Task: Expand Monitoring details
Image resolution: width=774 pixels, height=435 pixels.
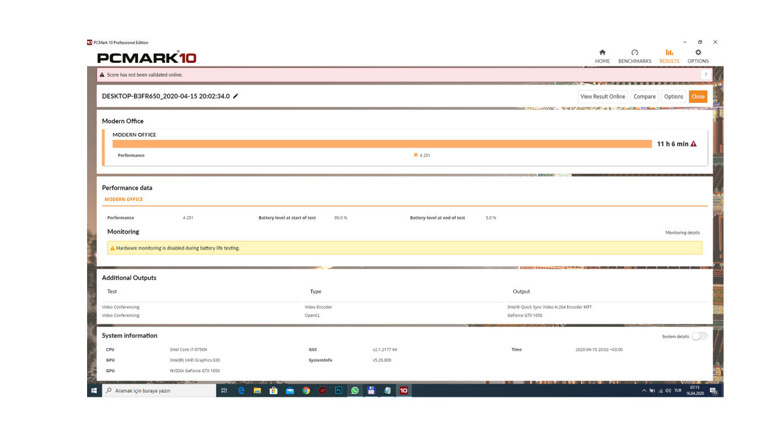Action: click(x=682, y=233)
